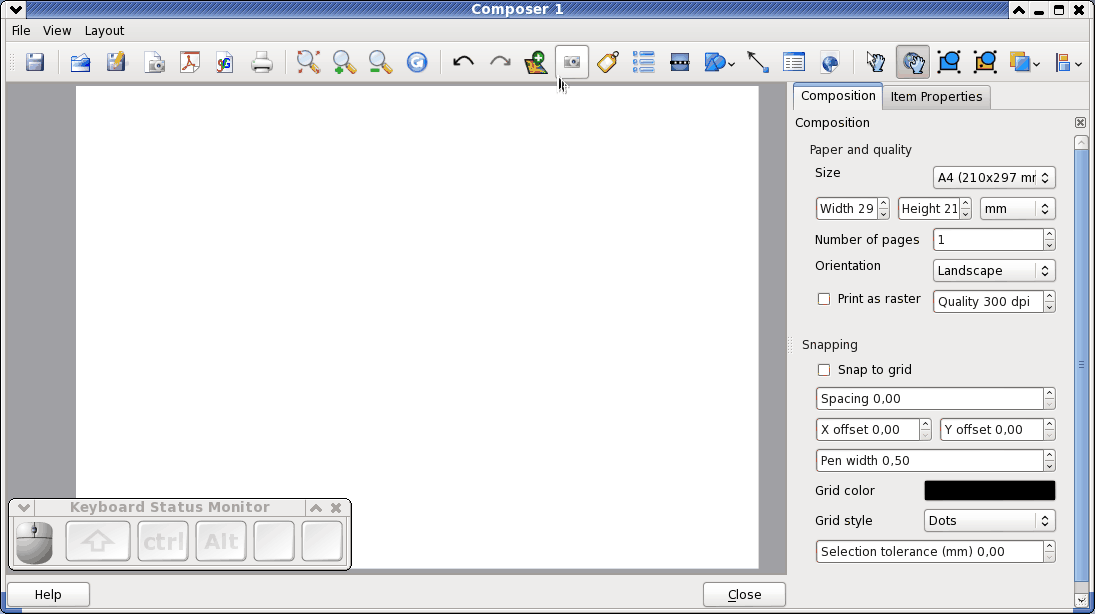1095x614 pixels.
Task: Switch to the Composition tab
Action: click(x=838, y=96)
